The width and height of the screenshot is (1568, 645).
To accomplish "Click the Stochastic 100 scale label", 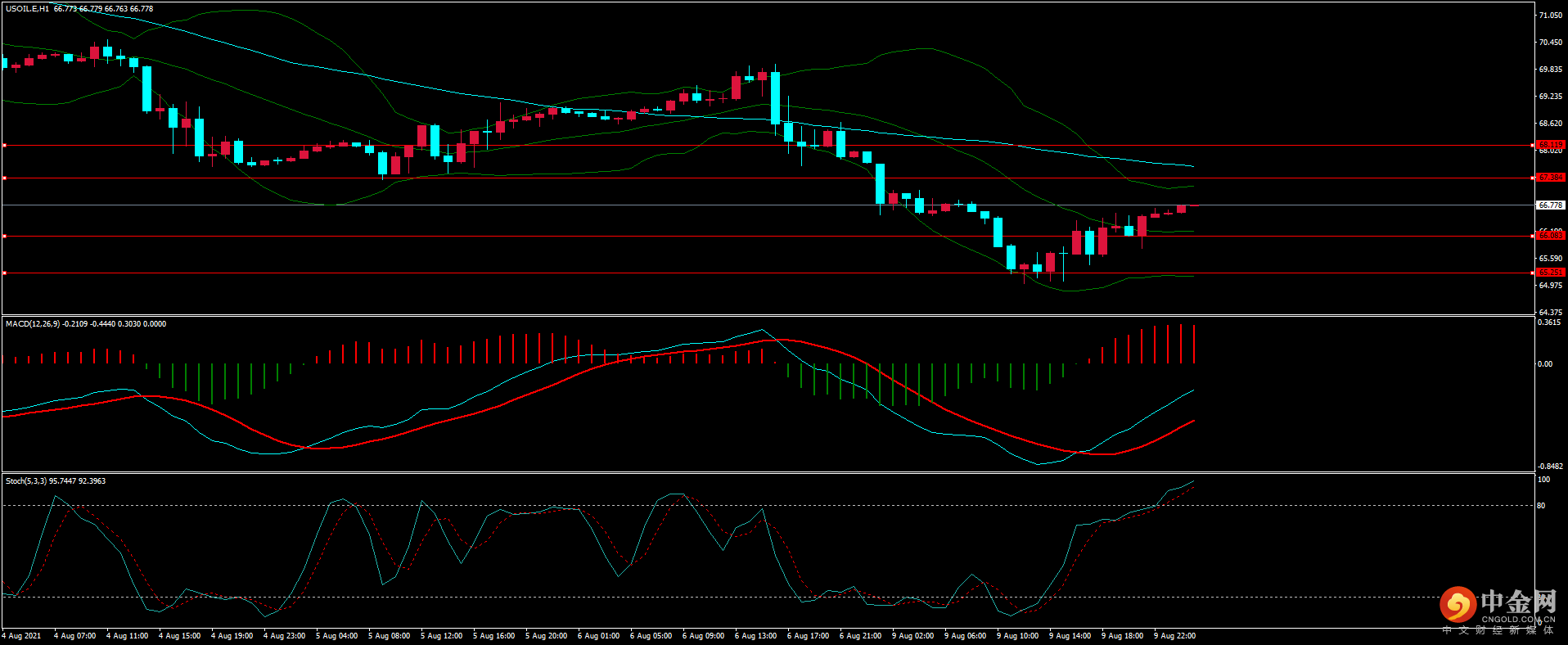I will pos(1543,480).
